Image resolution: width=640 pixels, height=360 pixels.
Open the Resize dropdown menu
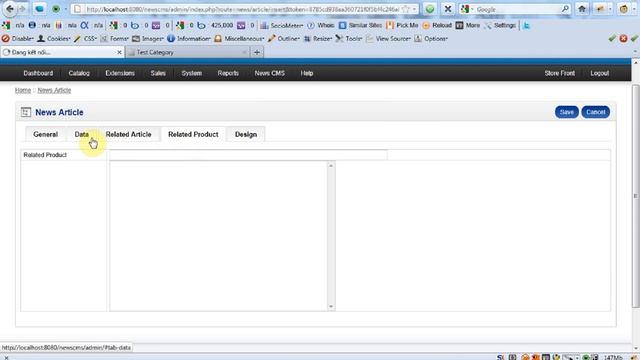click(318, 38)
